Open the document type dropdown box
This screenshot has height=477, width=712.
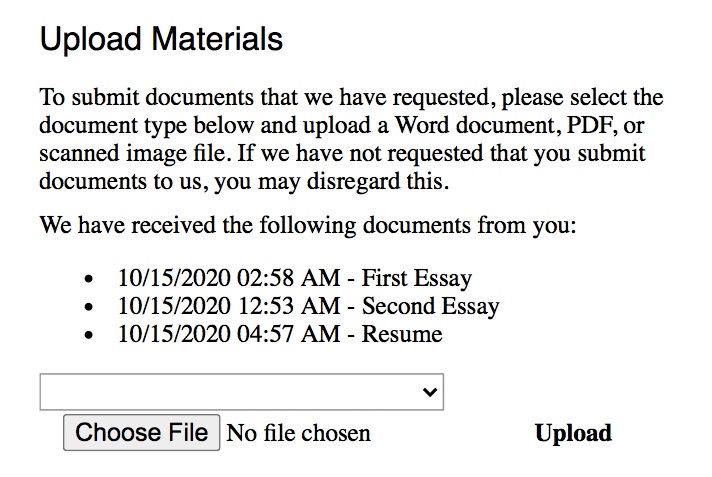point(242,392)
